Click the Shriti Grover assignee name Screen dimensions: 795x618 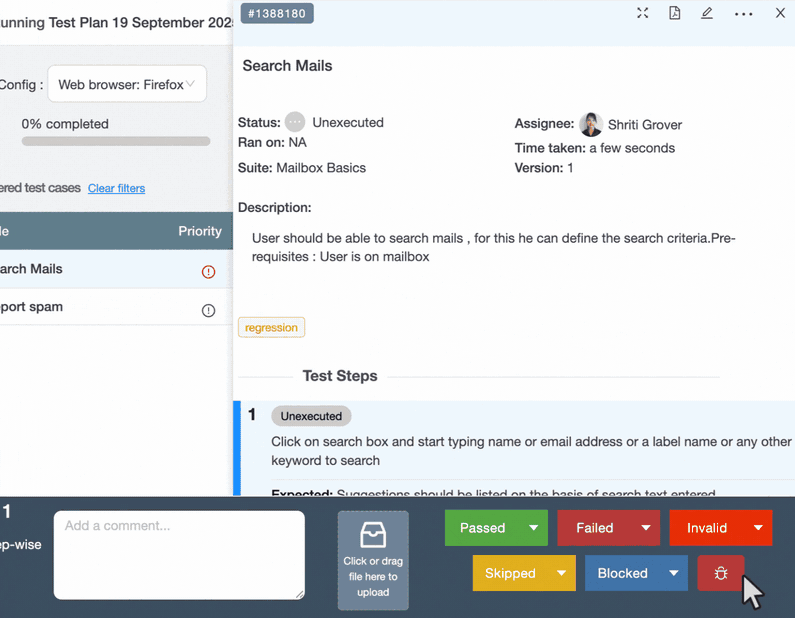(x=644, y=125)
